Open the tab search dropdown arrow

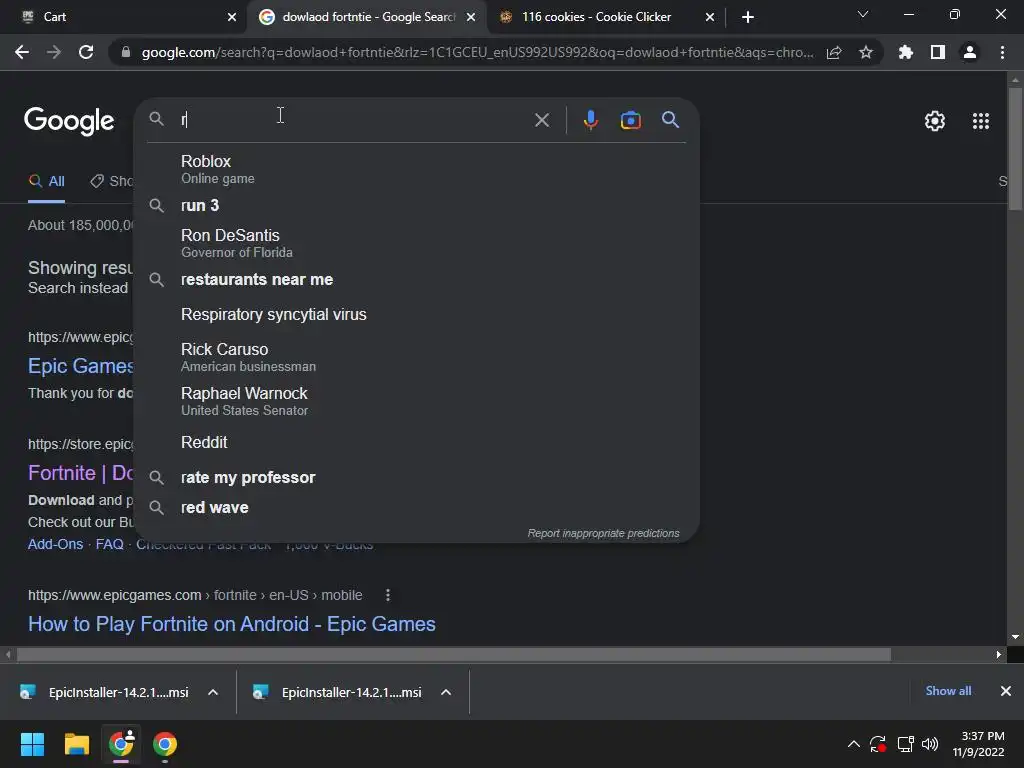point(863,14)
